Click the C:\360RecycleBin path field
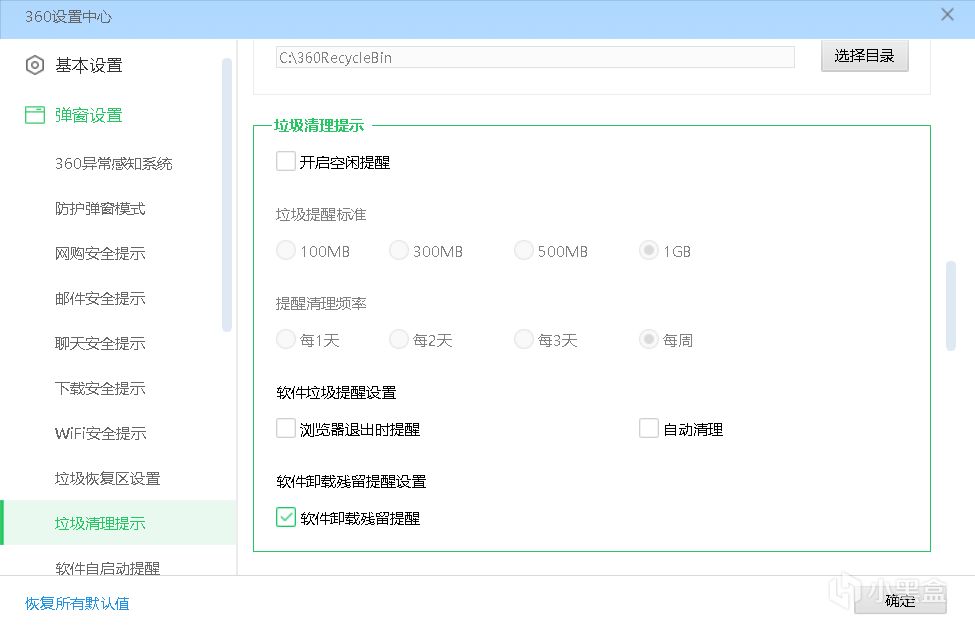 pos(535,57)
